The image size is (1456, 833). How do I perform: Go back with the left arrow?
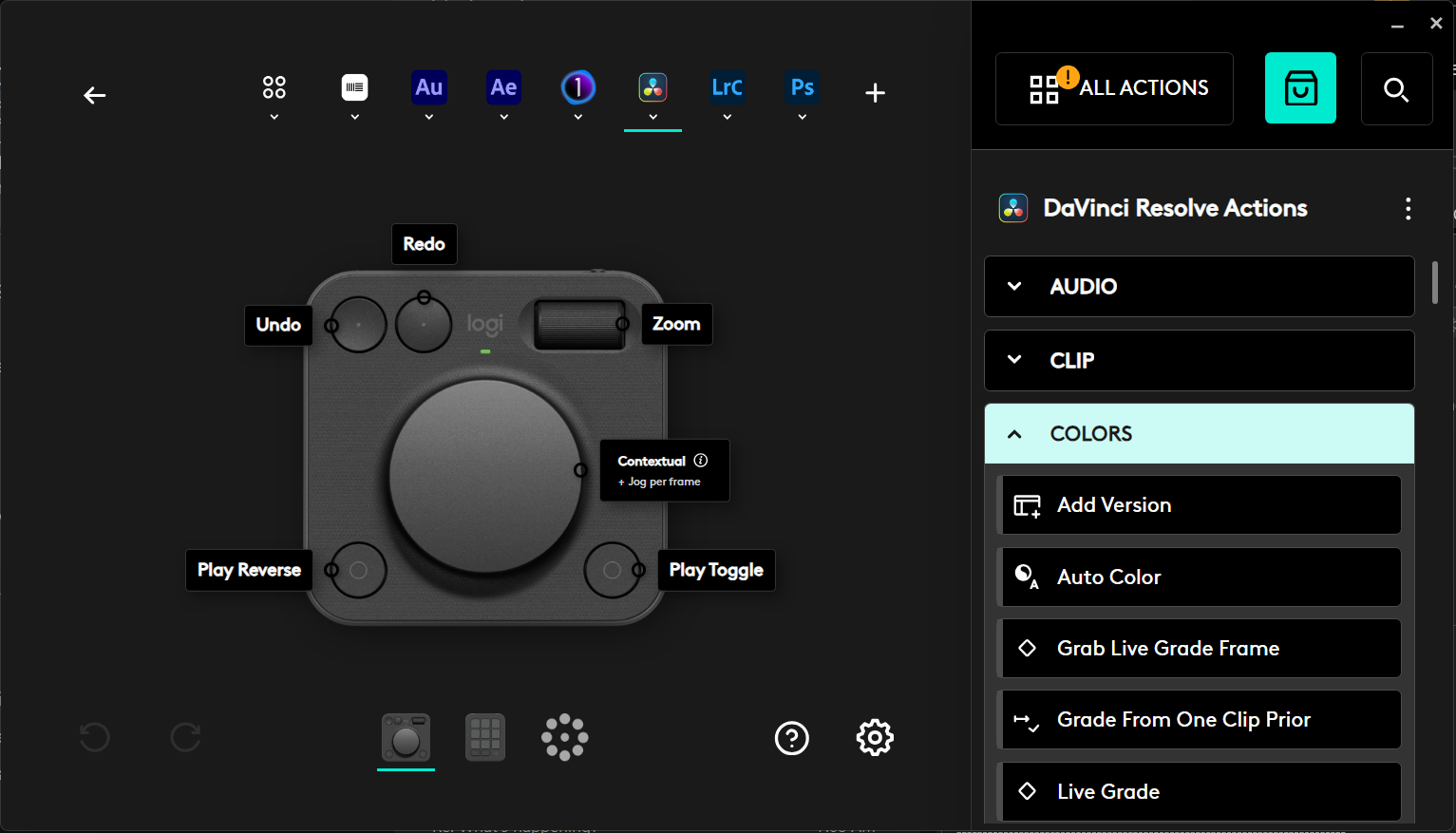94,95
